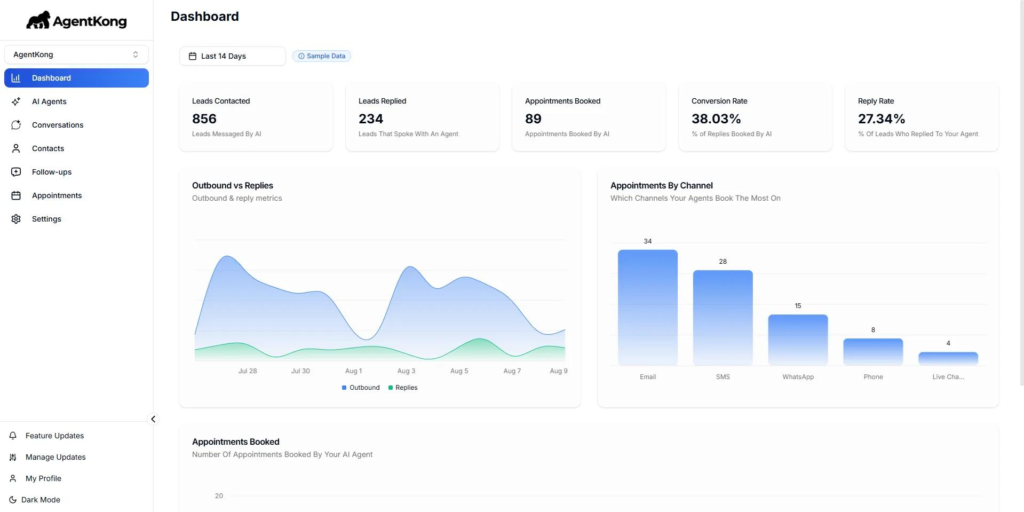Open the Last 14 Days date range picker

click(x=232, y=56)
